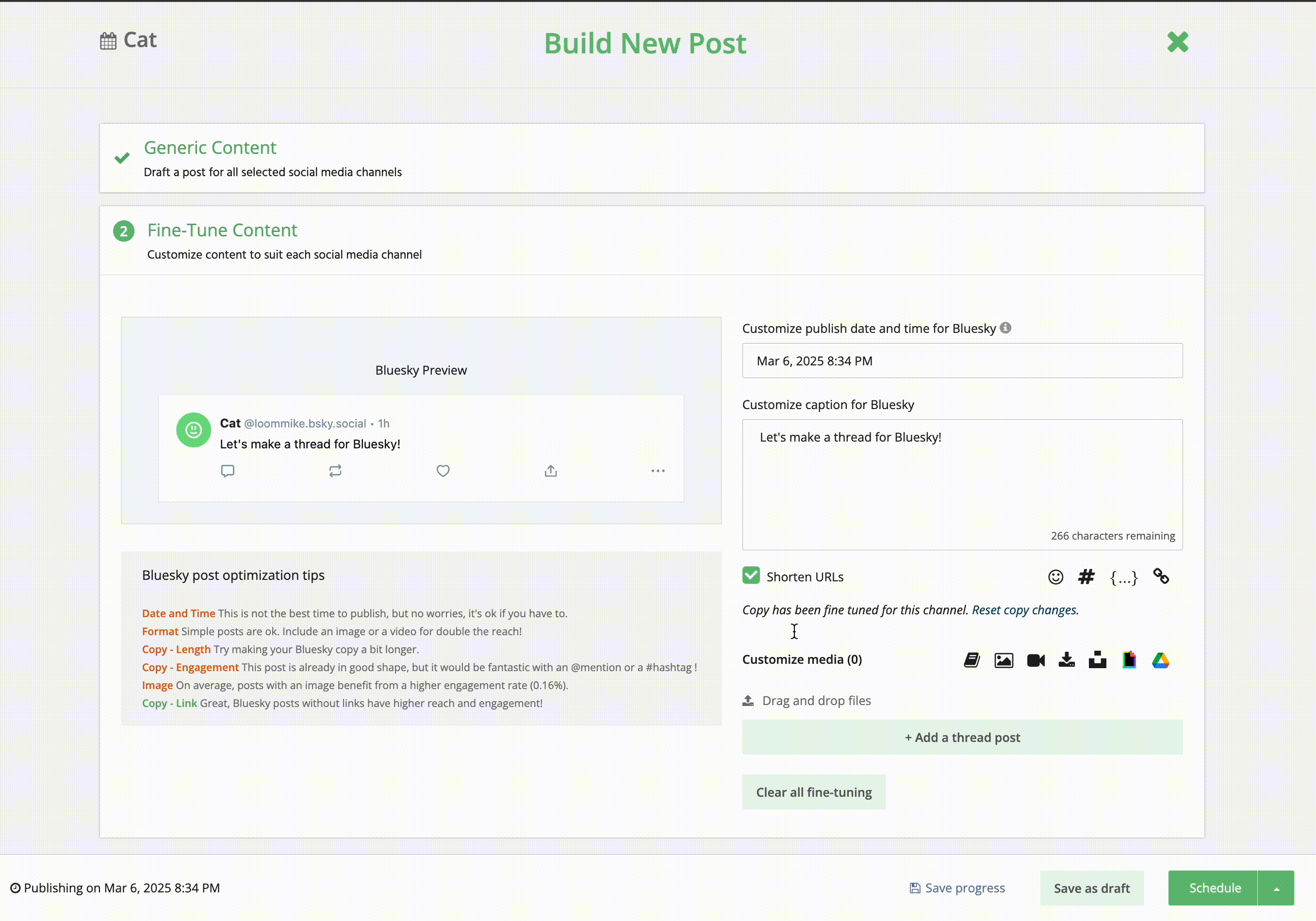Screen dimensions: 1316x921
Task: Click Save as draft button
Action: coord(1091,888)
